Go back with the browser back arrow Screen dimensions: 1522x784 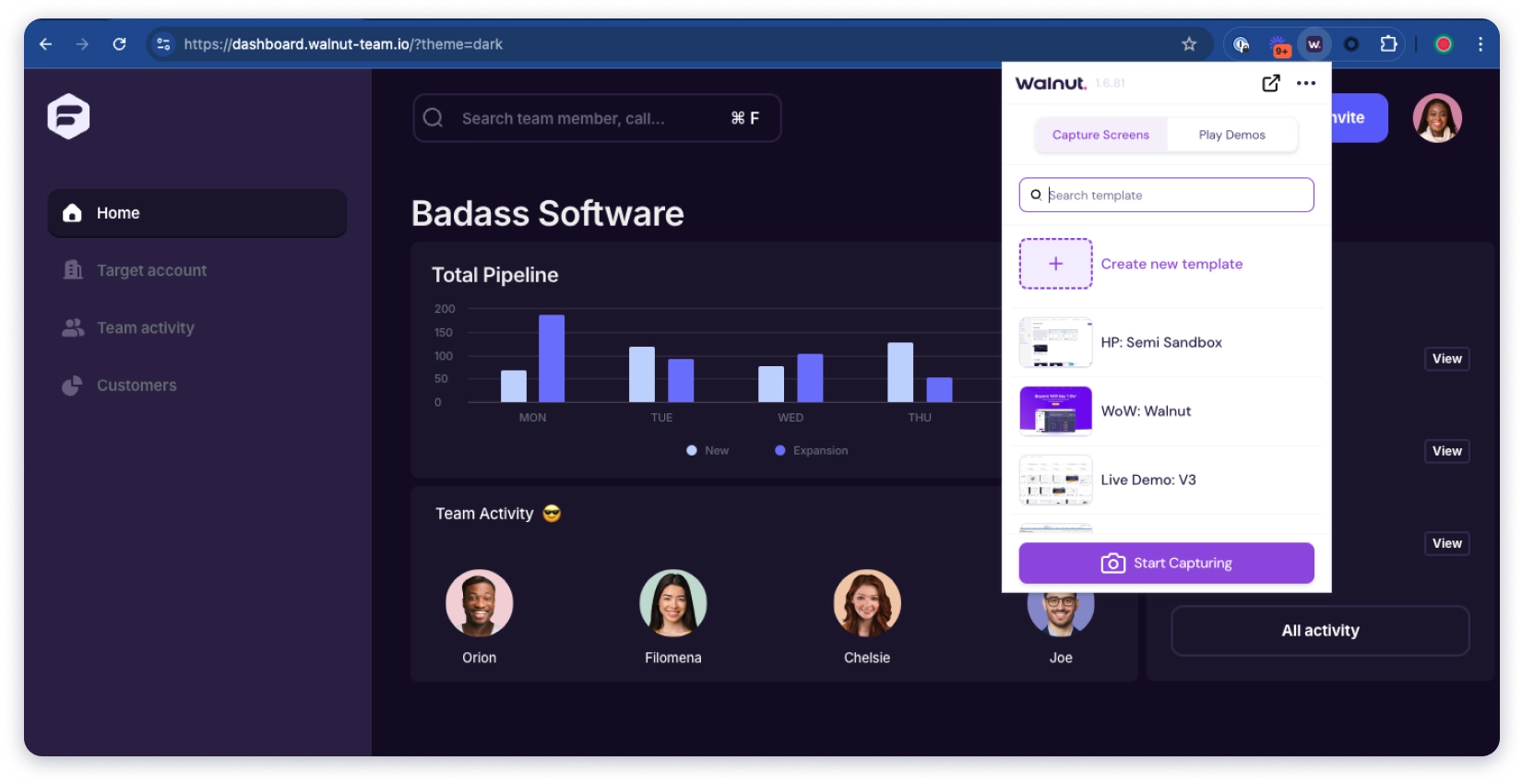pos(45,43)
